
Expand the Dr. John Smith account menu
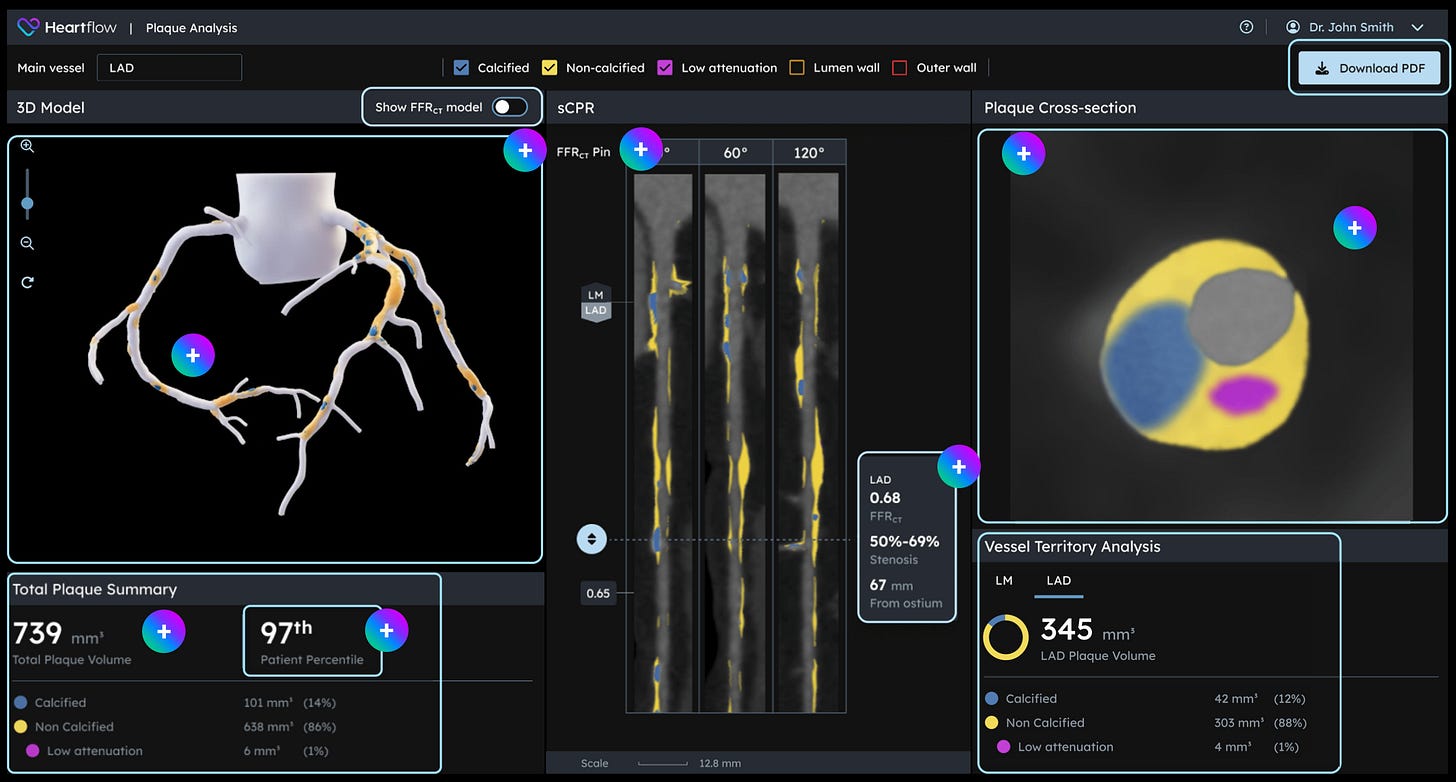1417,28
